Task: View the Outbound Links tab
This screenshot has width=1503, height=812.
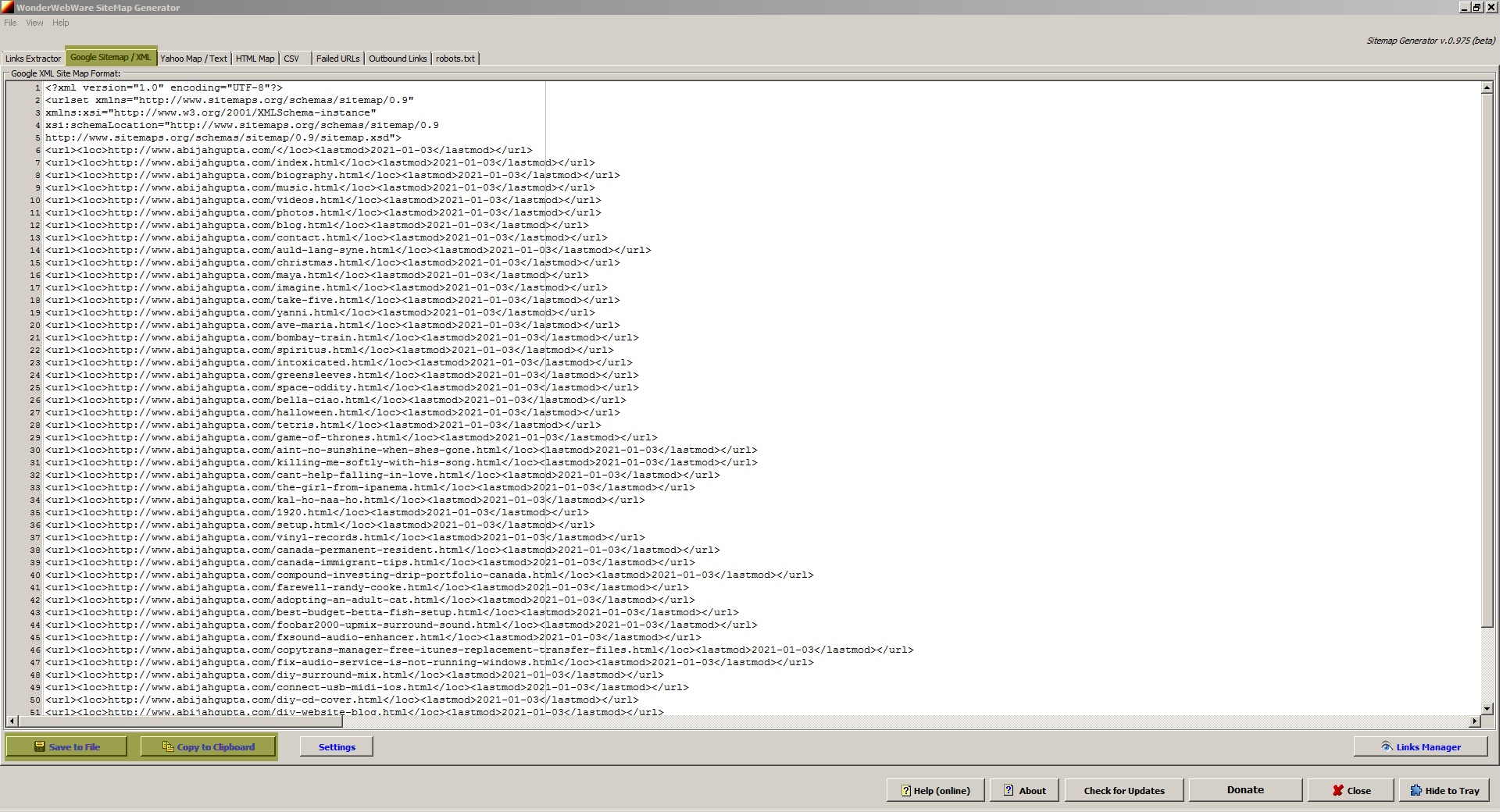Action: (x=398, y=59)
